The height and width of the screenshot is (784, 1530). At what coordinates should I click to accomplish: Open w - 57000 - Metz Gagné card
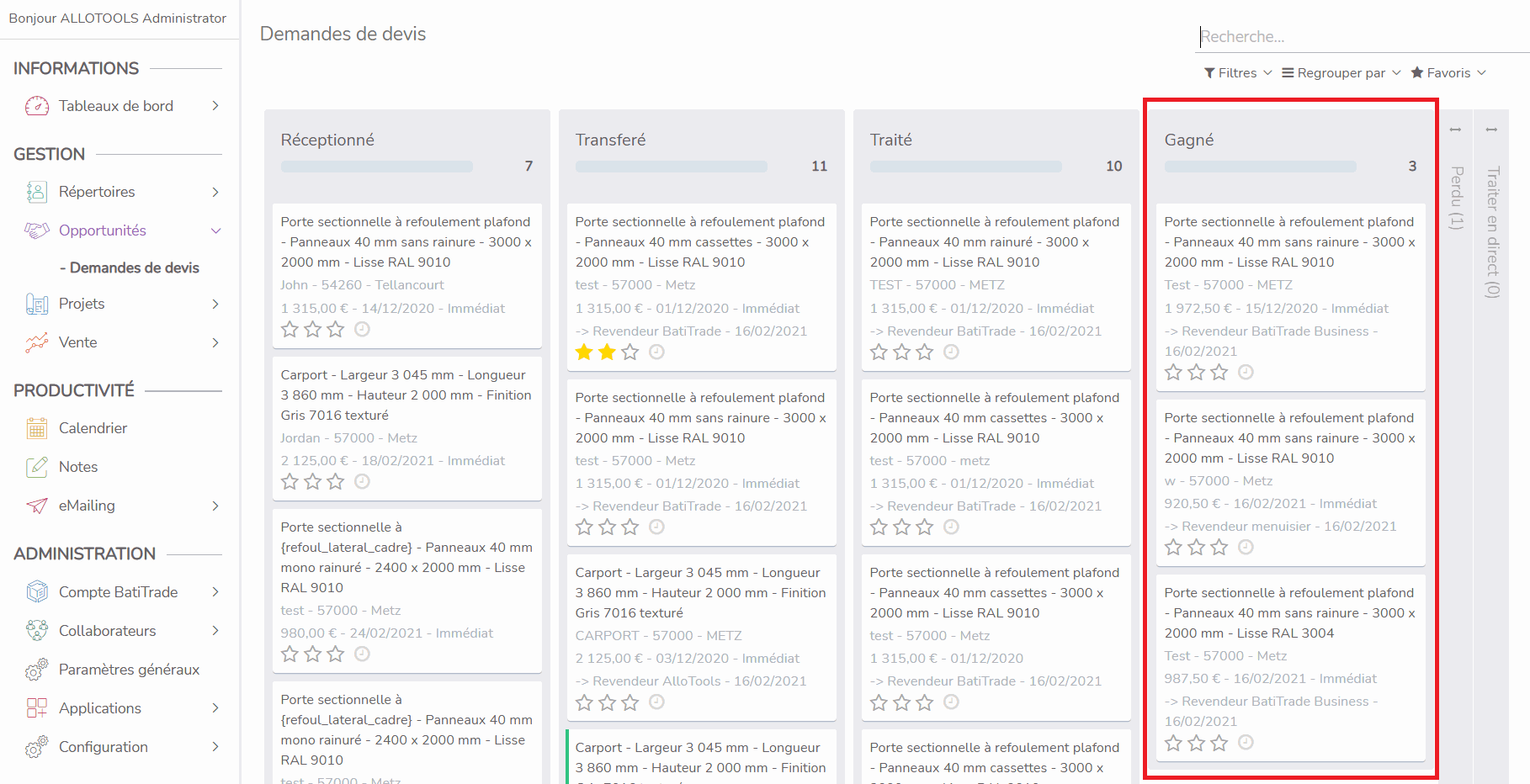(1290, 482)
